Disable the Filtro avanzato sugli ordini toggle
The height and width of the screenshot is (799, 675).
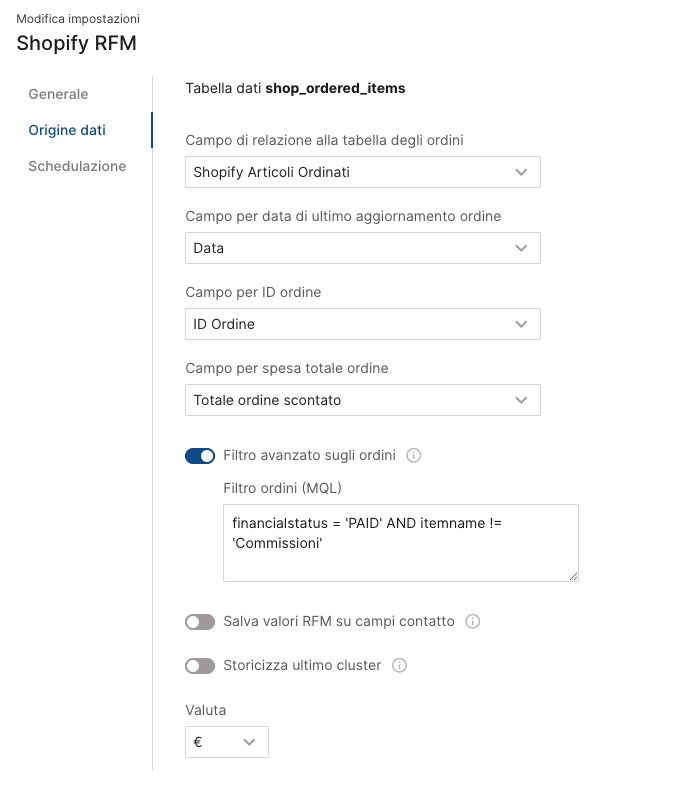coord(200,456)
